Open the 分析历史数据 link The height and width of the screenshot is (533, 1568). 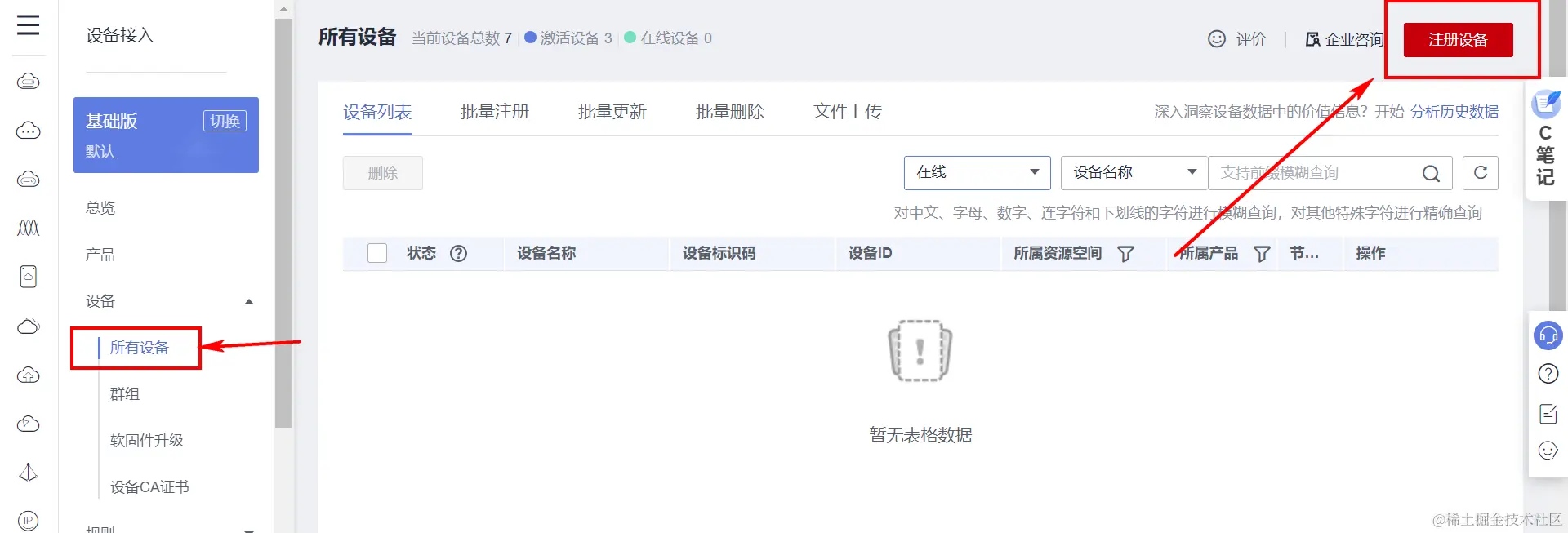[x=1454, y=112]
